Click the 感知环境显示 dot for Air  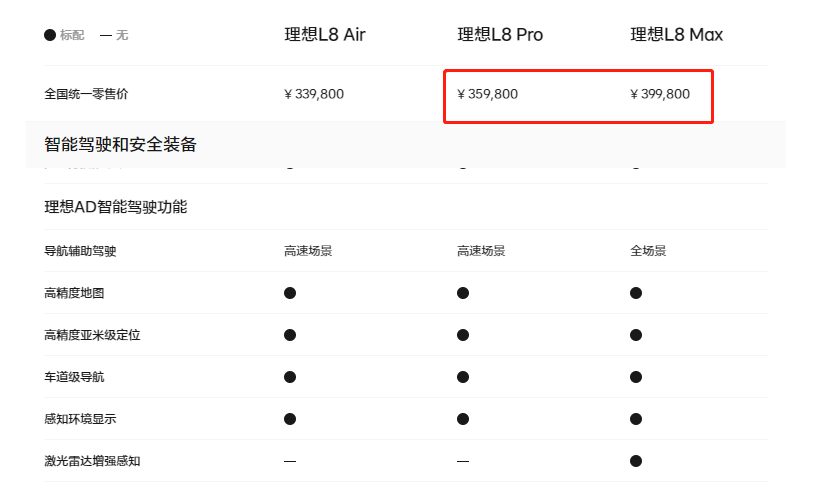coord(290,419)
